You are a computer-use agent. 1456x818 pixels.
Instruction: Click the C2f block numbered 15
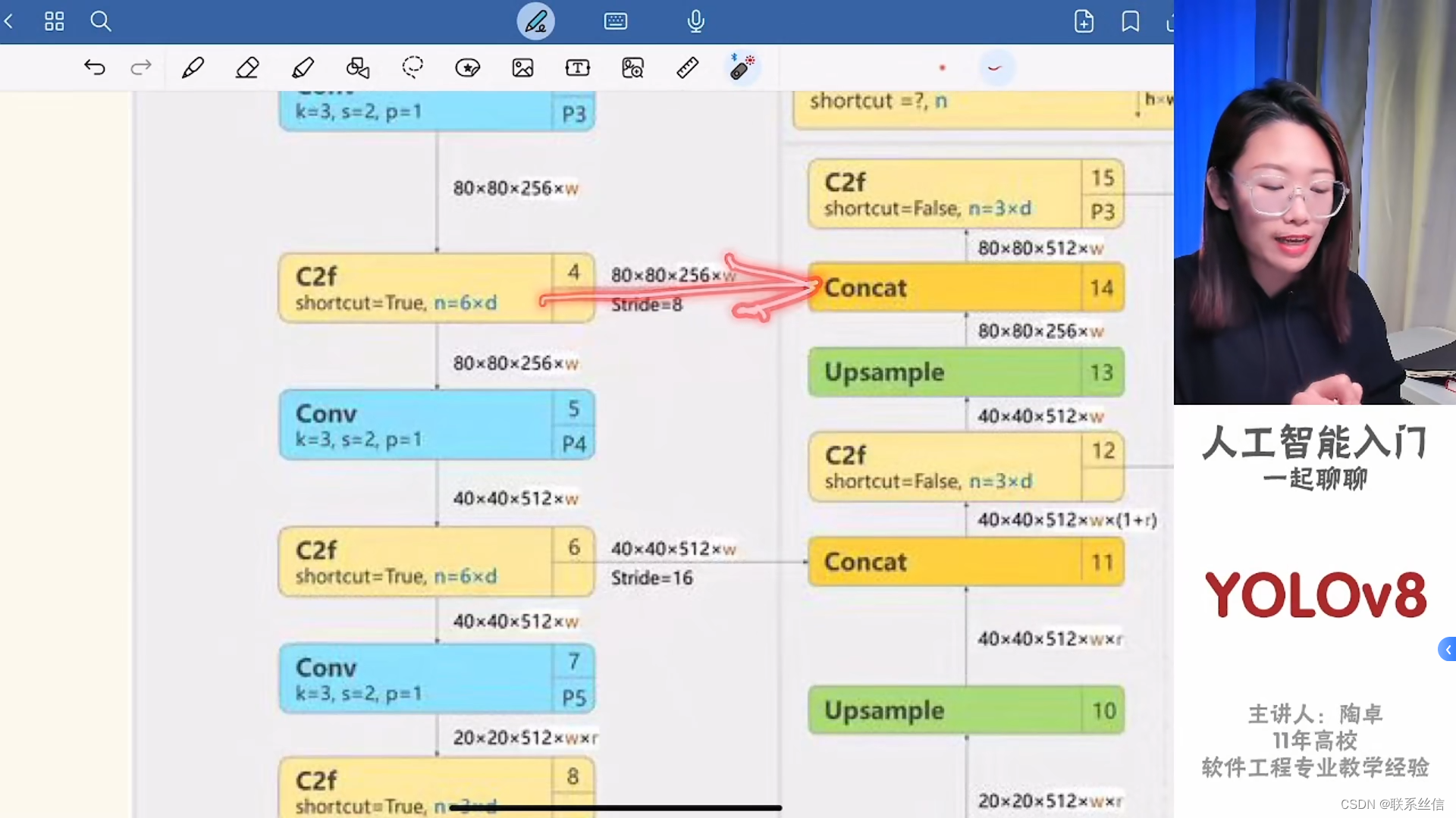(x=966, y=194)
